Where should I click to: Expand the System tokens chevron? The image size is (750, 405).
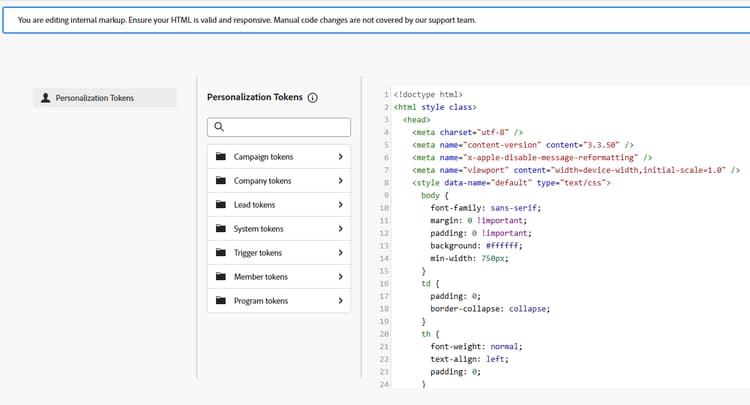click(340, 229)
